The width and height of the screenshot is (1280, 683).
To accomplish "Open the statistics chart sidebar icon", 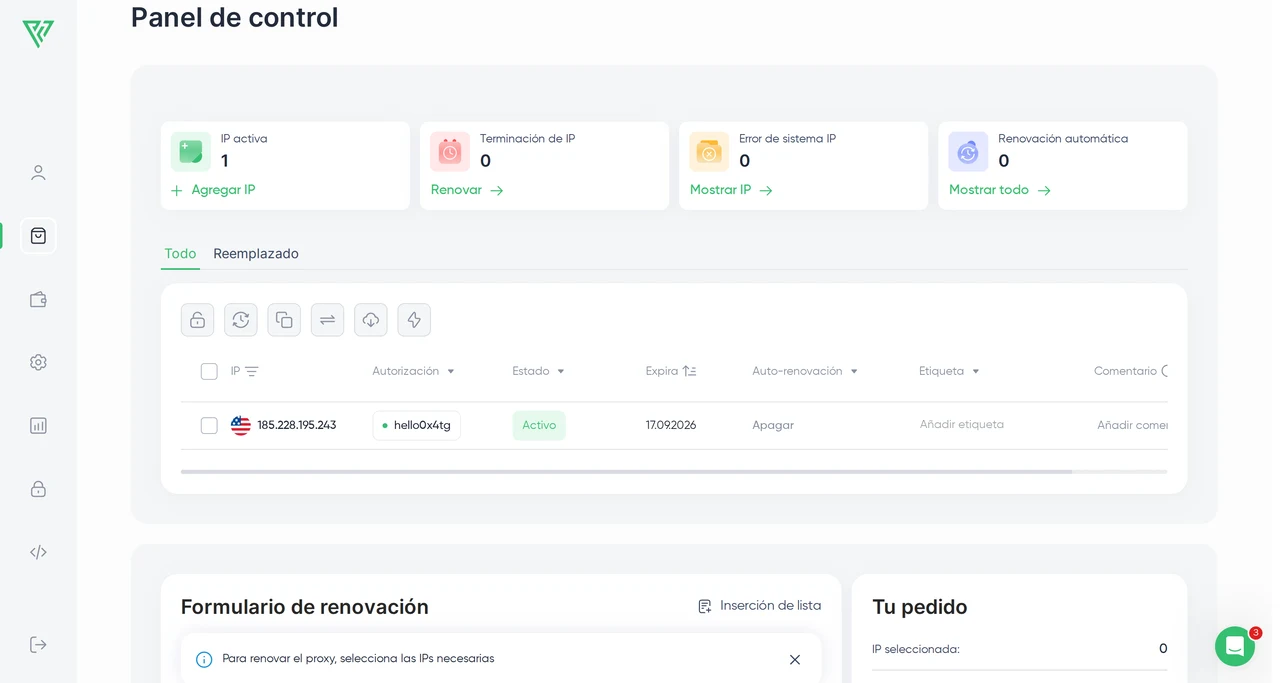I will click(38, 425).
